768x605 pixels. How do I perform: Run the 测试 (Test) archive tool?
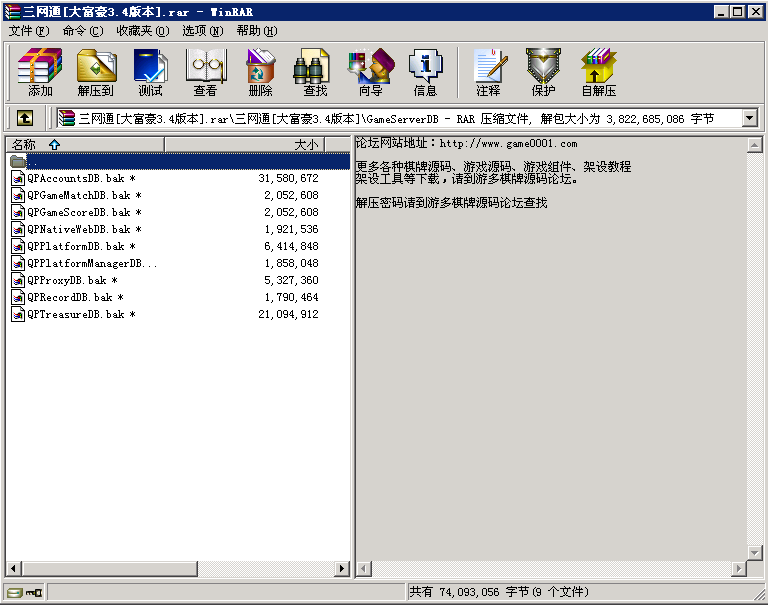tap(150, 72)
